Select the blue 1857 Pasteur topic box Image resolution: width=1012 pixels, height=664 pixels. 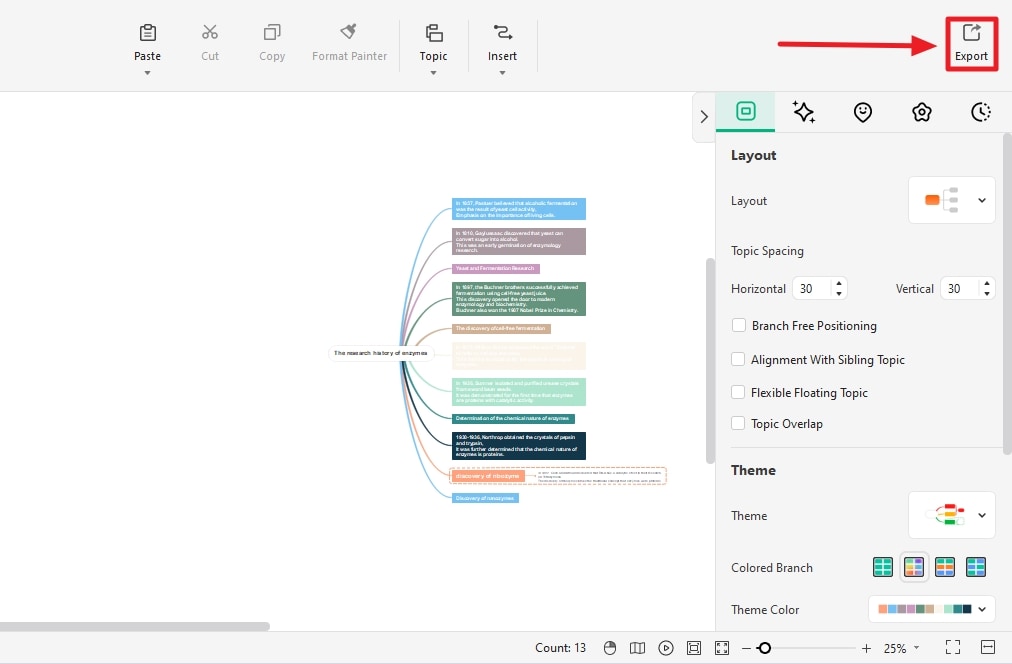[519, 209]
